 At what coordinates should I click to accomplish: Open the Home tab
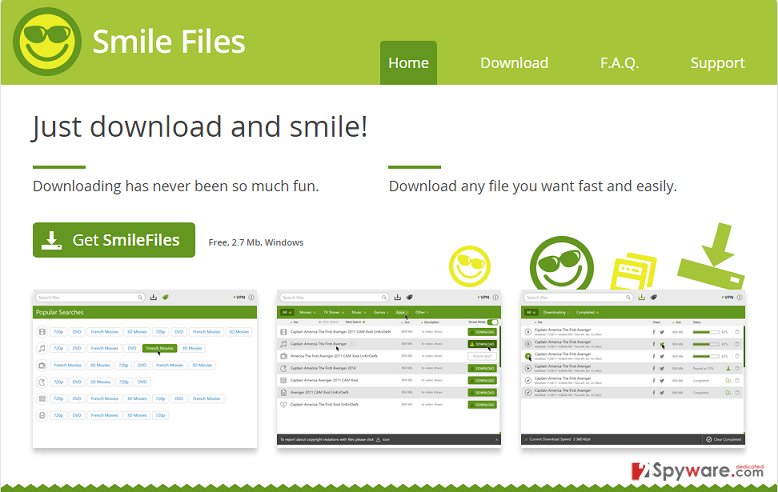[x=408, y=63]
